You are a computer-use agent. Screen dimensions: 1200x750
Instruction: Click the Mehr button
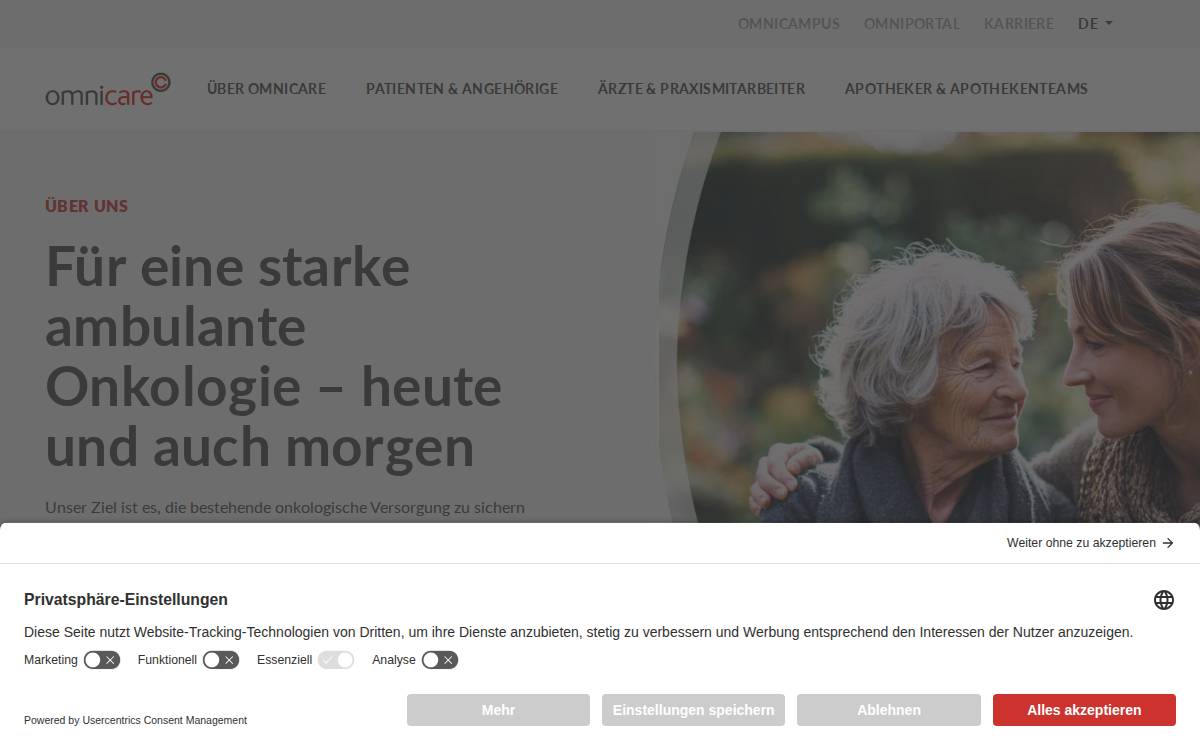[x=498, y=710]
